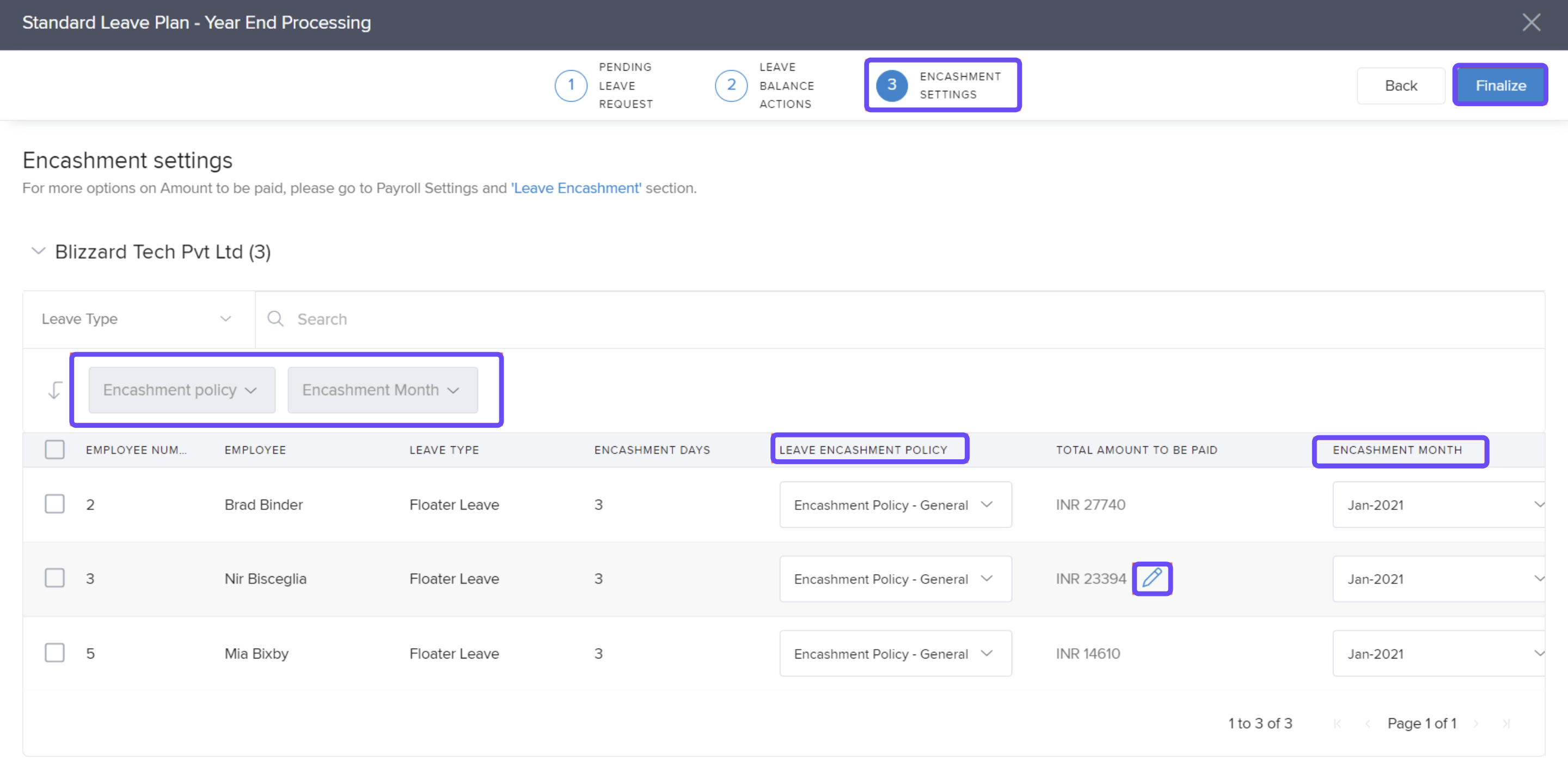Switch to Leave Balance Actions step
Screen dimensions: 1568x764
(x=764, y=85)
